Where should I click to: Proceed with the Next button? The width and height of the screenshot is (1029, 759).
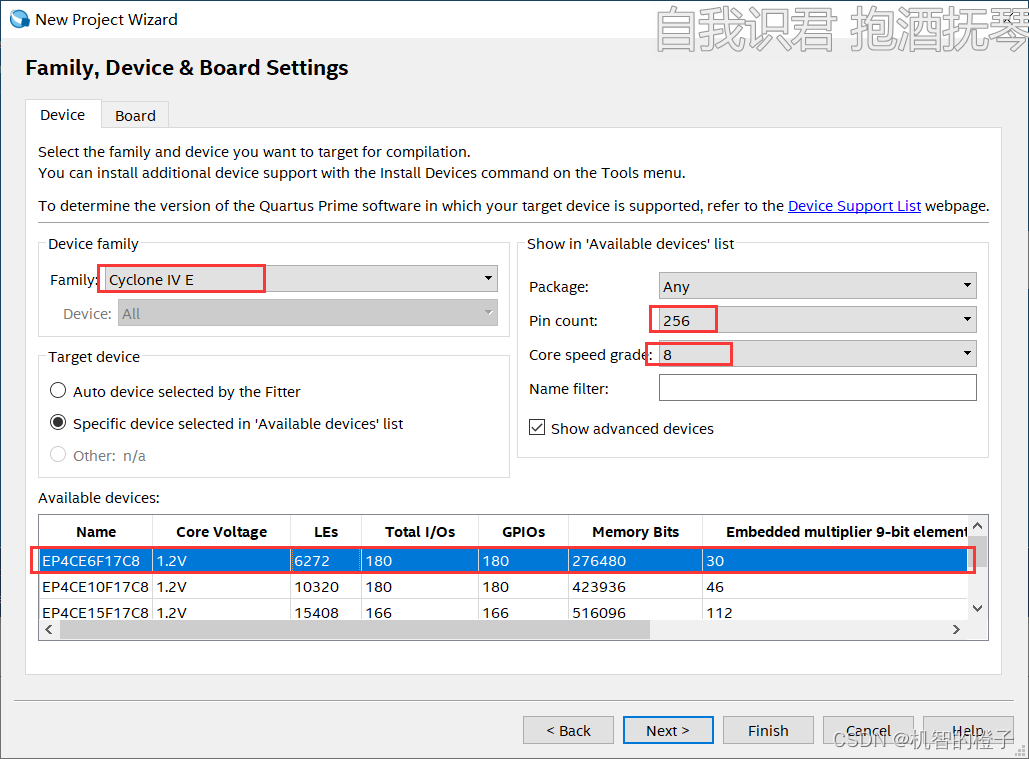click(668, 730)
